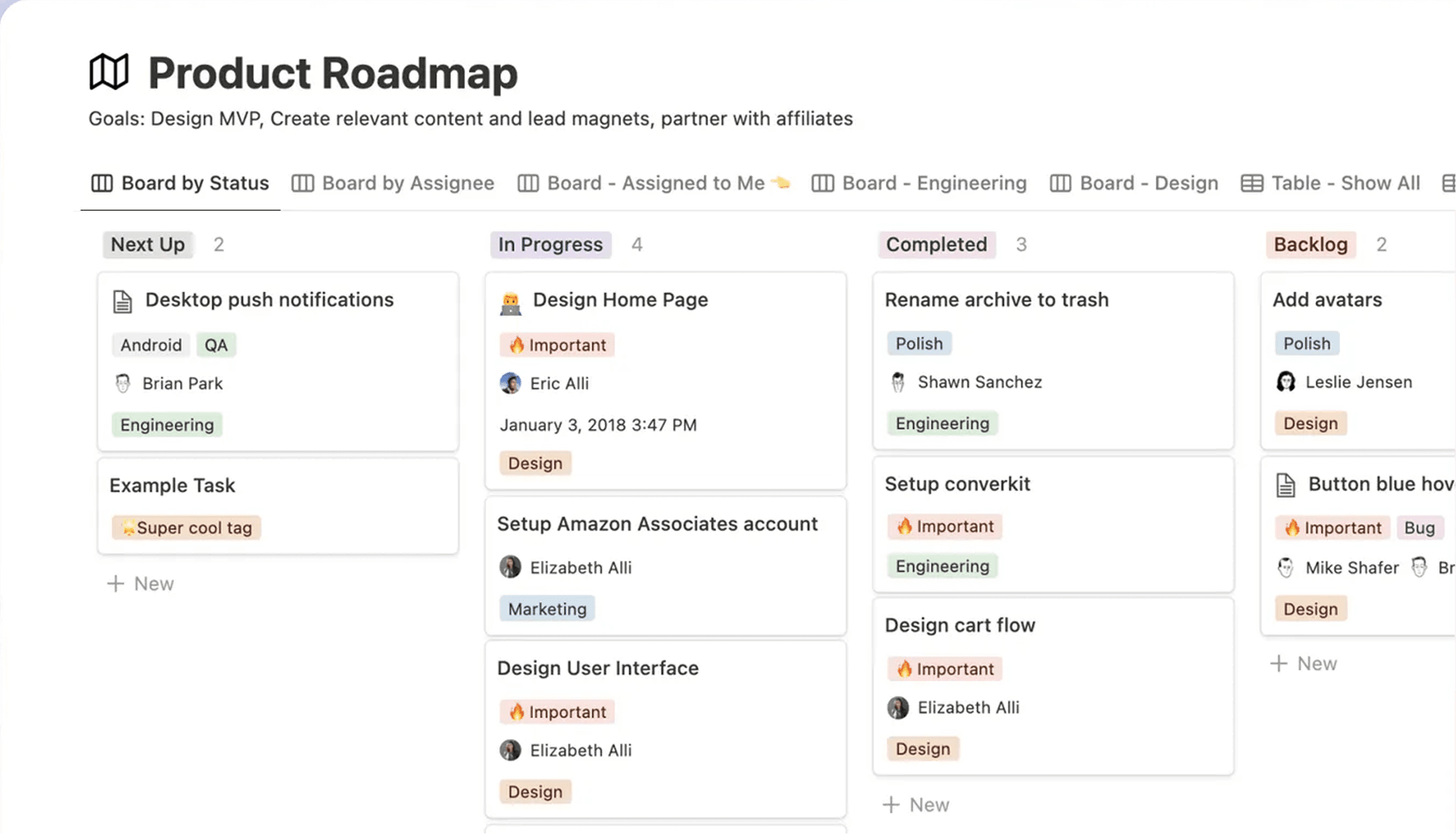1456x834 pixels.
Task: Click Eric Alli's avatar on Design Home Page
Action: coord(511,383)
